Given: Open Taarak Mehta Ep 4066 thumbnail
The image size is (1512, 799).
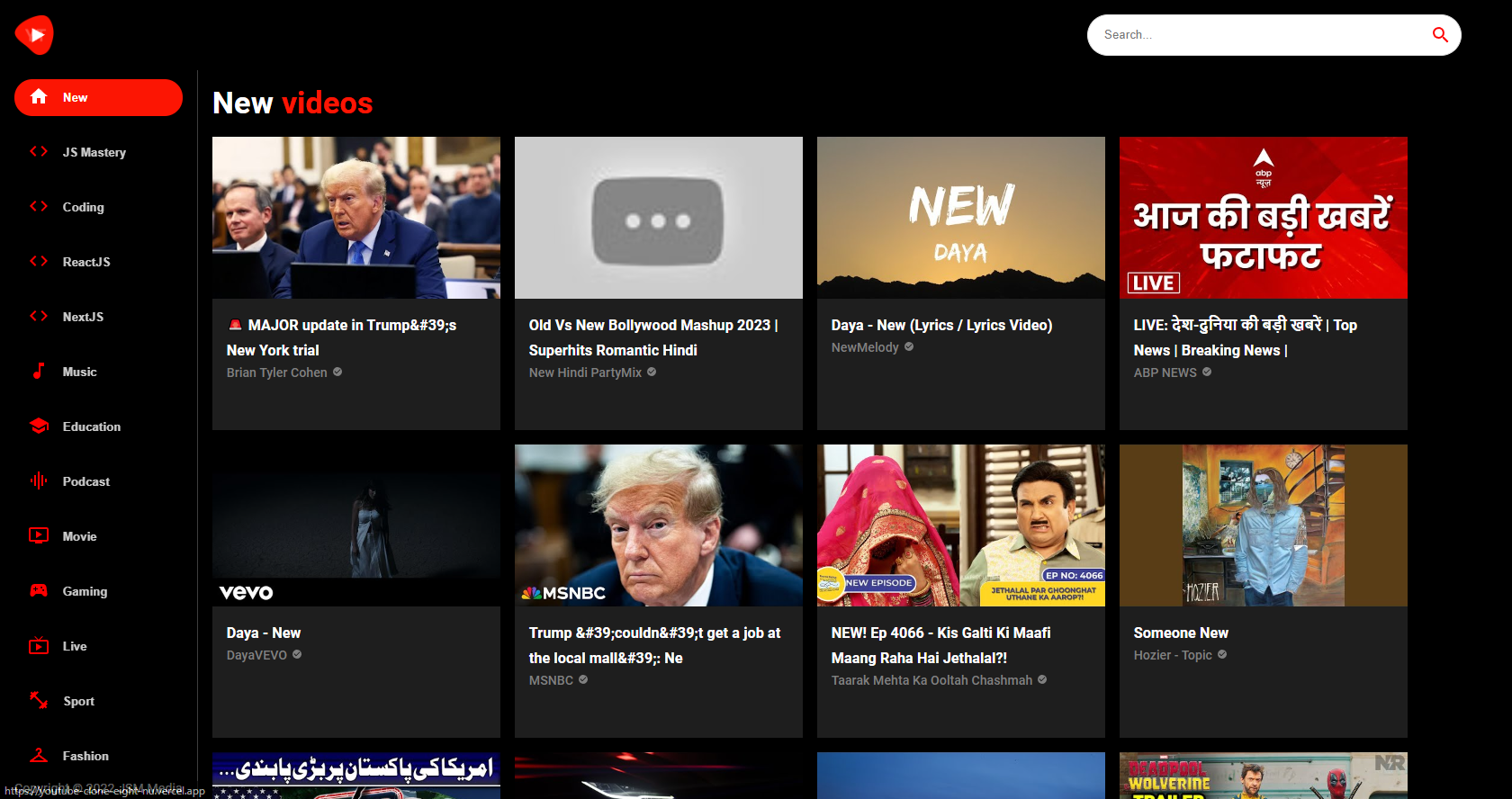Looking at the screenshot, I should point(961,525).
